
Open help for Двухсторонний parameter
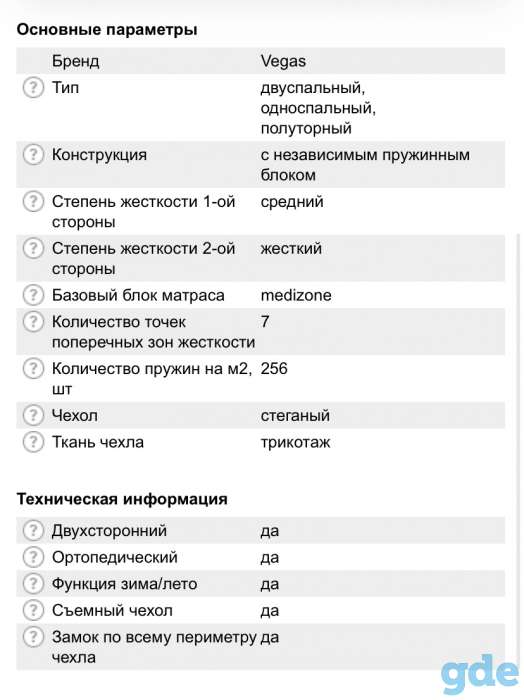tap(33, 530)
